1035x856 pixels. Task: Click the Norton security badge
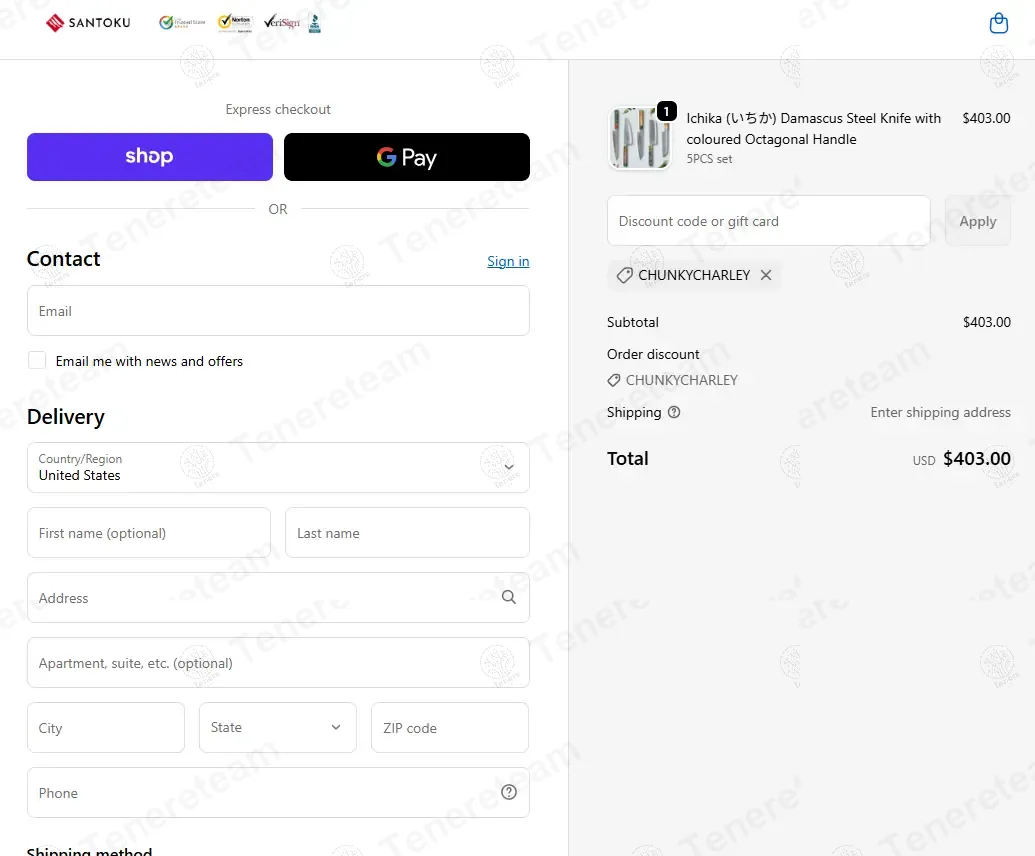click(236, 23)
